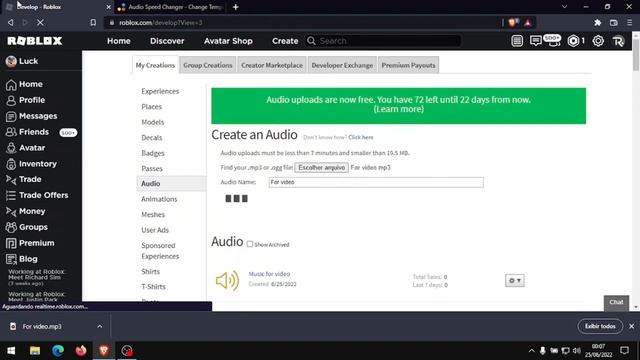Select Meshes in the creations list

[x=153, y=214]
